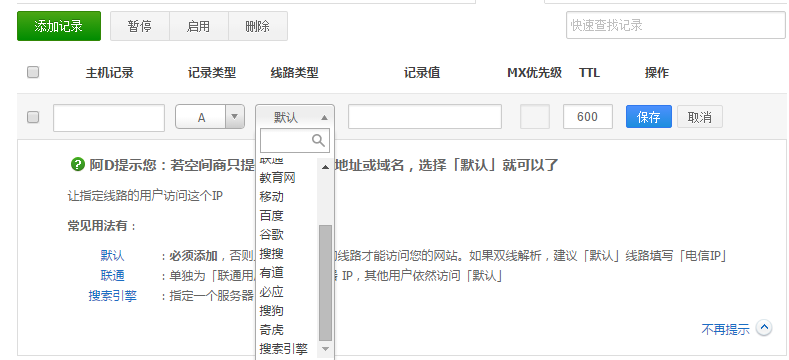Click the 暂停 button
This screenshot has width=789, height=360.
click(140, 26)
